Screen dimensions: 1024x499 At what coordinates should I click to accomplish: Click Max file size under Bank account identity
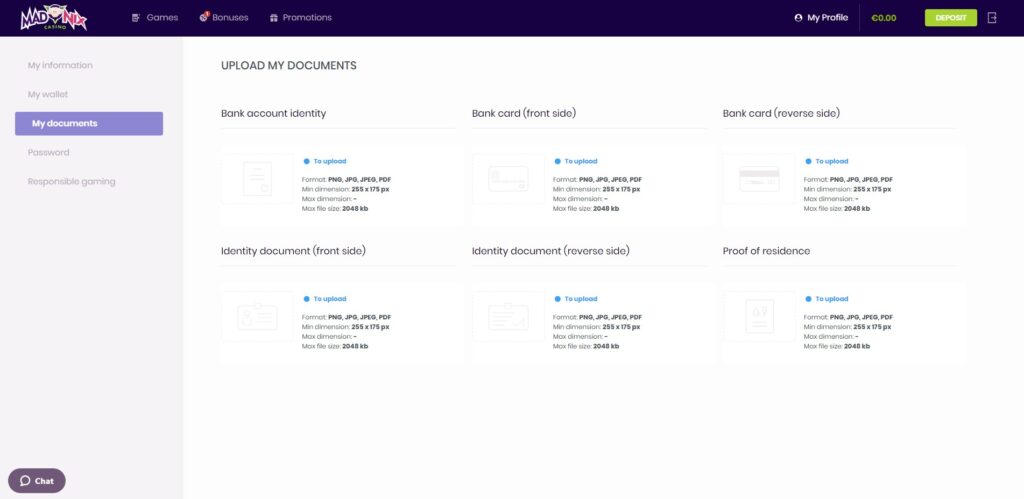(x=334, y=209)
